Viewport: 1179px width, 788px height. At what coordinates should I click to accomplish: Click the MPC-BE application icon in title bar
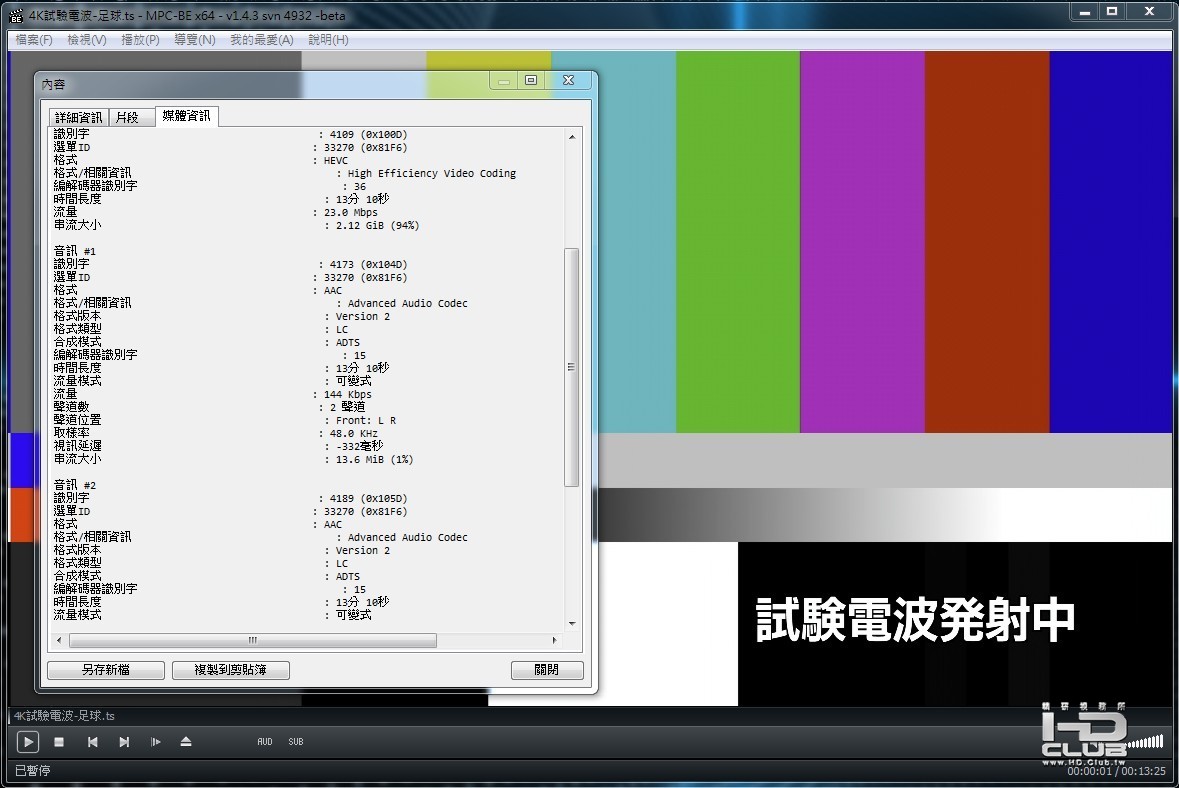(16, 15)
